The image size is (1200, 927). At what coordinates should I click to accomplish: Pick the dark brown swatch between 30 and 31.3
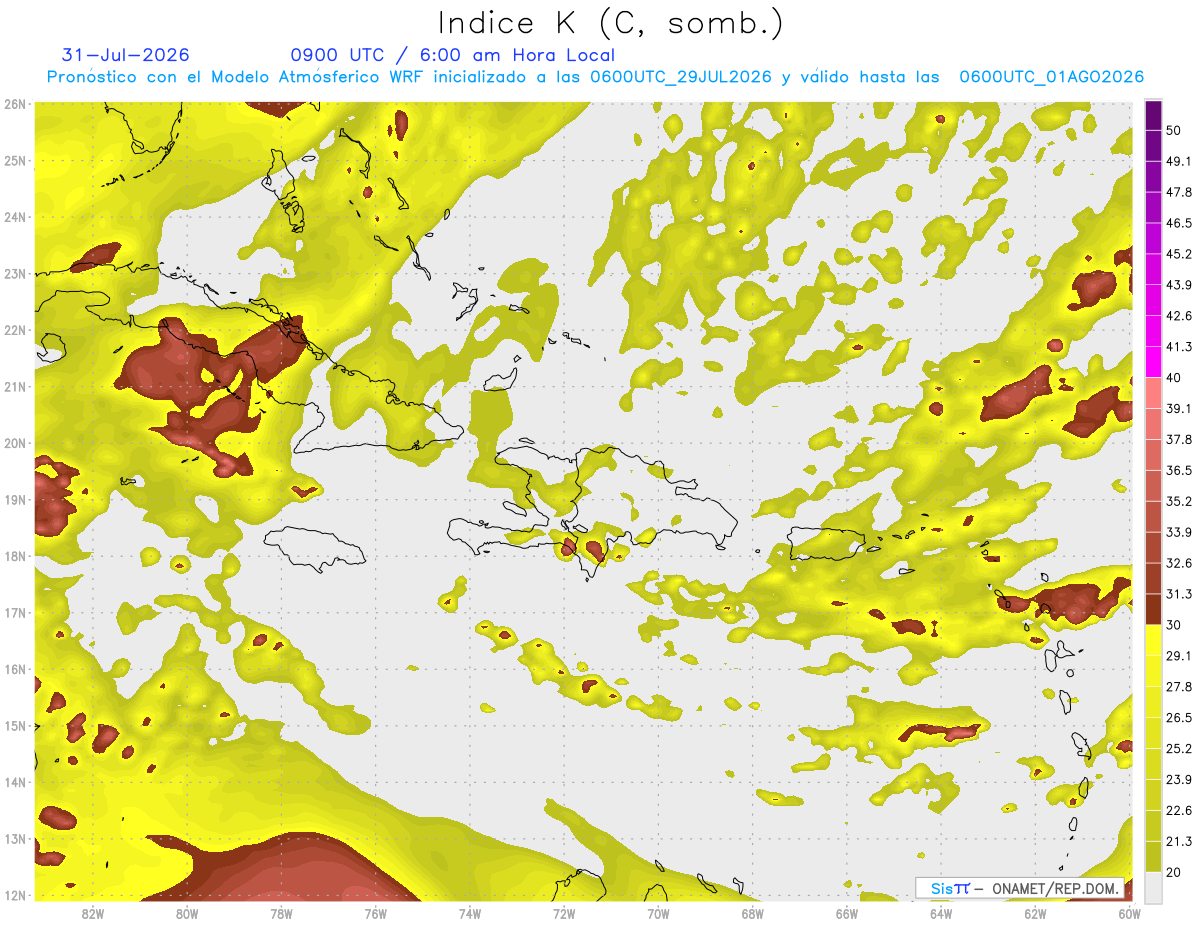[x=1153, y=609]
